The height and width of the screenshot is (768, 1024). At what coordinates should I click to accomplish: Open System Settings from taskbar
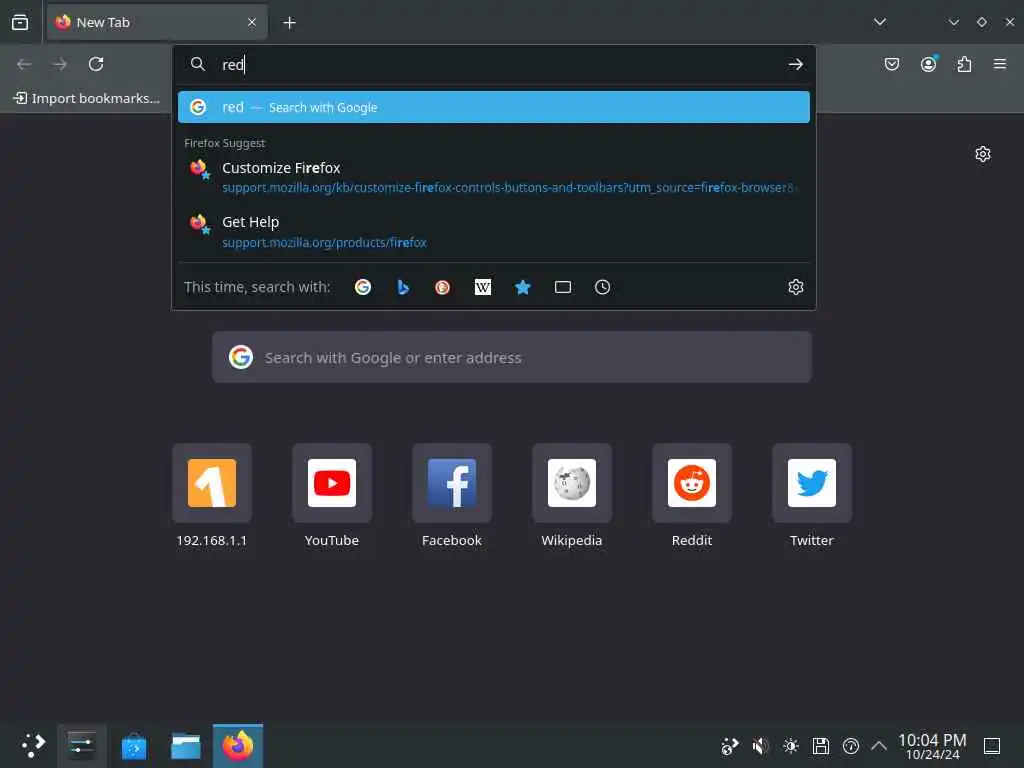(x=82, y=746)
